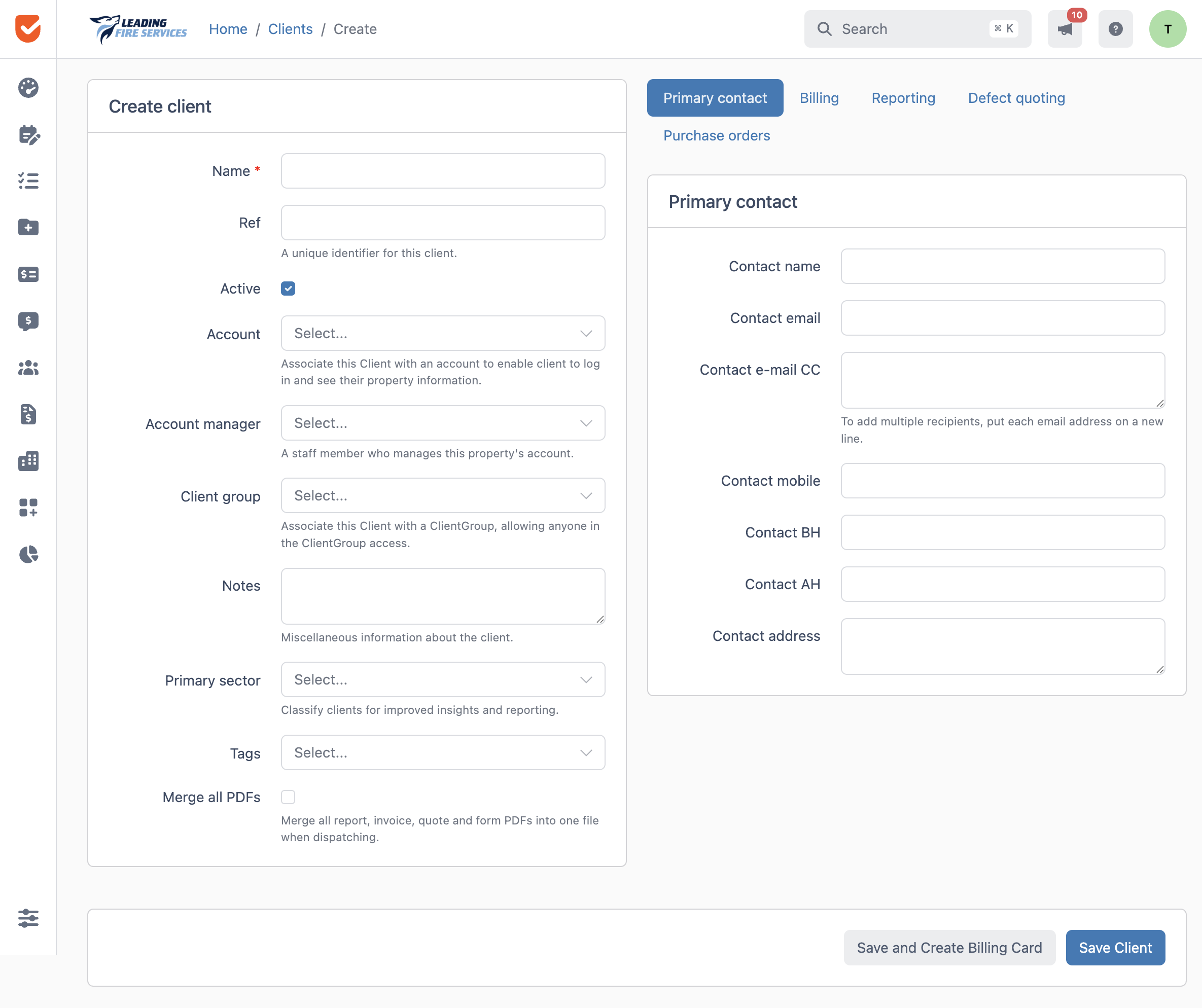Click the Name input field
This screenshot has height=1008, width=1202.
coord(443,170)
